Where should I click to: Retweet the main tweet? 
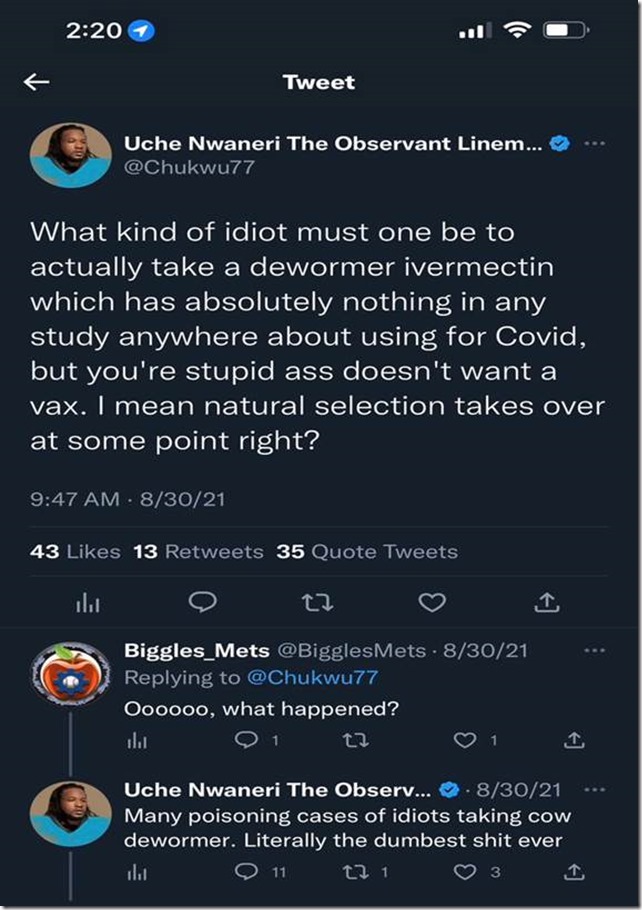(317, 602)
